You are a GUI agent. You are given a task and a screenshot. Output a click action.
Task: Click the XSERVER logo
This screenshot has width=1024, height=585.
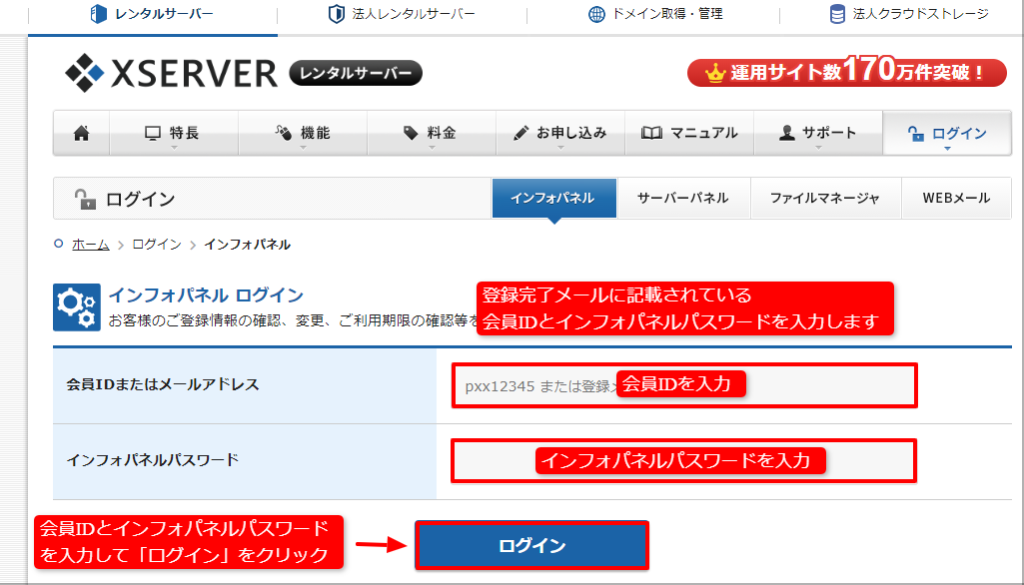171,73
